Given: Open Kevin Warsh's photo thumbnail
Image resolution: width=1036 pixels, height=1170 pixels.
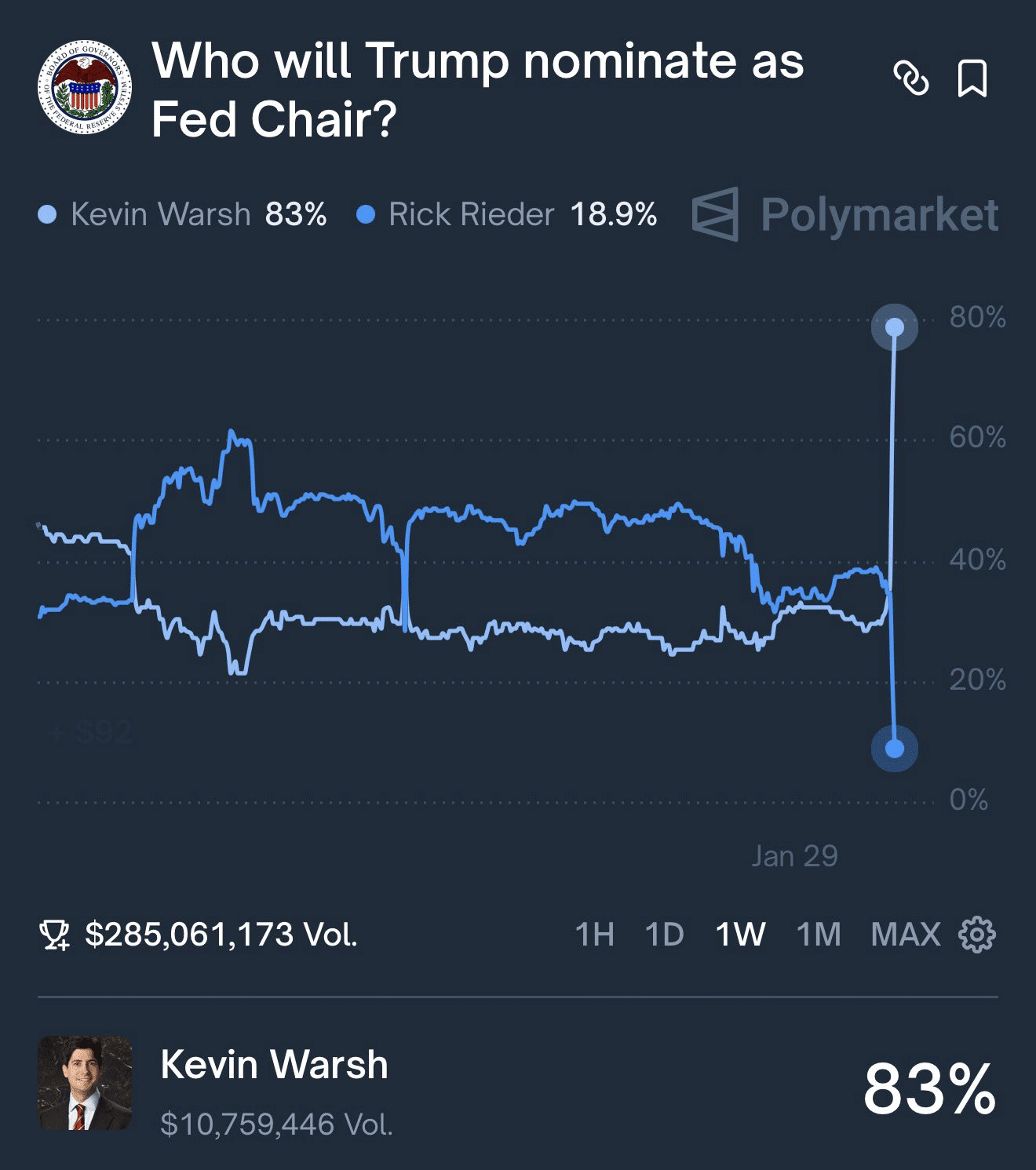Looking at the screenshot, I should (85, 1083).
